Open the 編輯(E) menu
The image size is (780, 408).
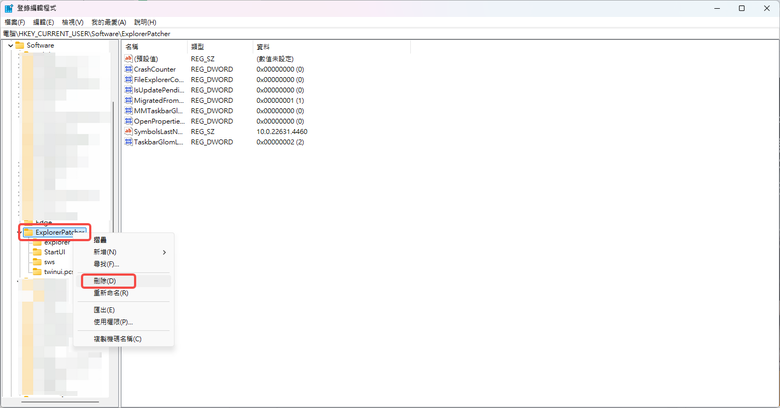coord(43,22)
